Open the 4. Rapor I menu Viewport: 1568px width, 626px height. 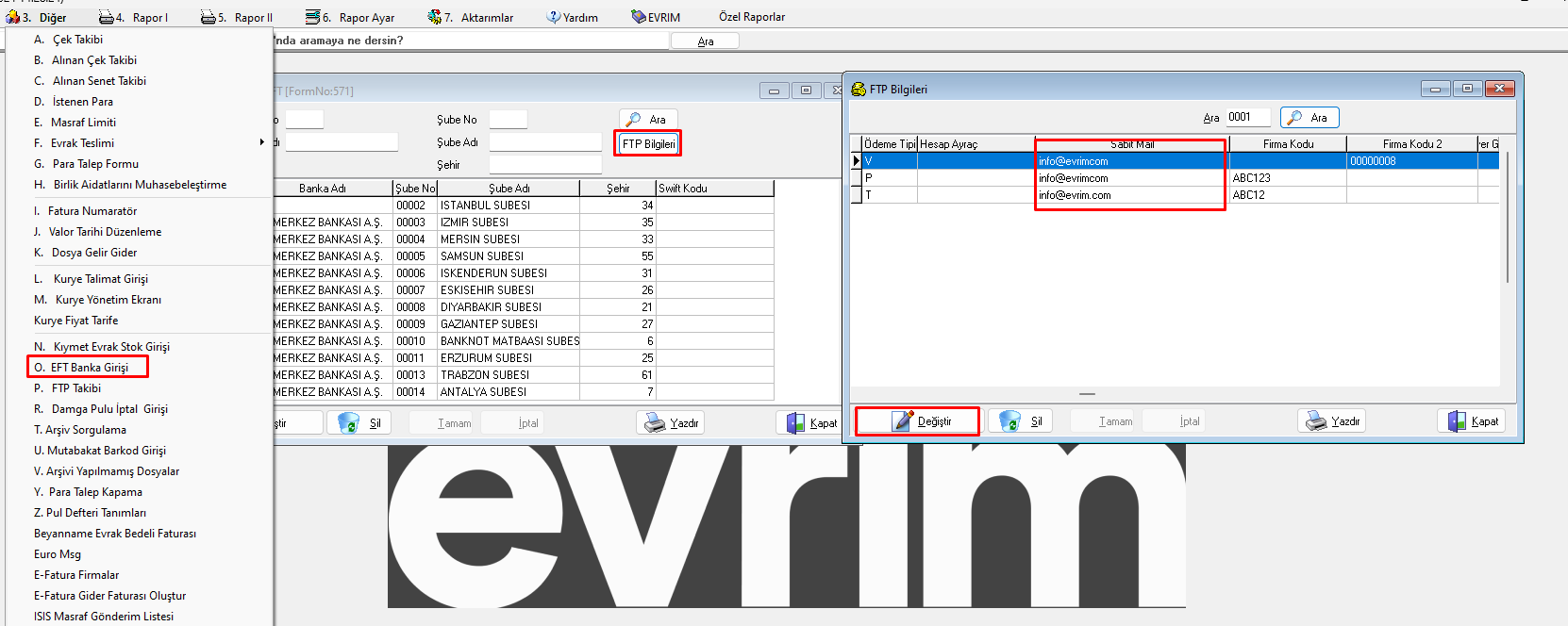134,17
